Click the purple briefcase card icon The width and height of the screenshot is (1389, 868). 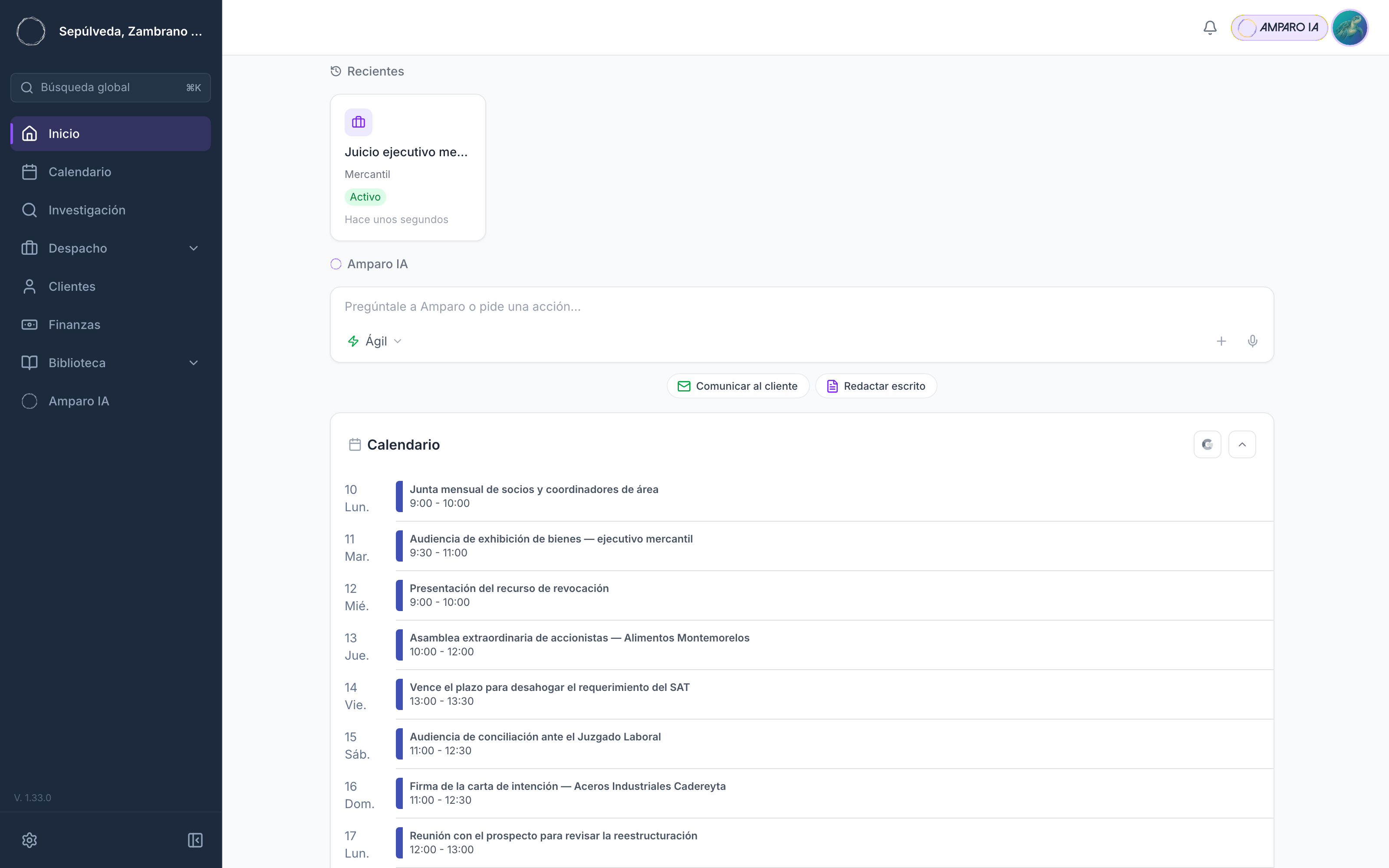[358, 122]
